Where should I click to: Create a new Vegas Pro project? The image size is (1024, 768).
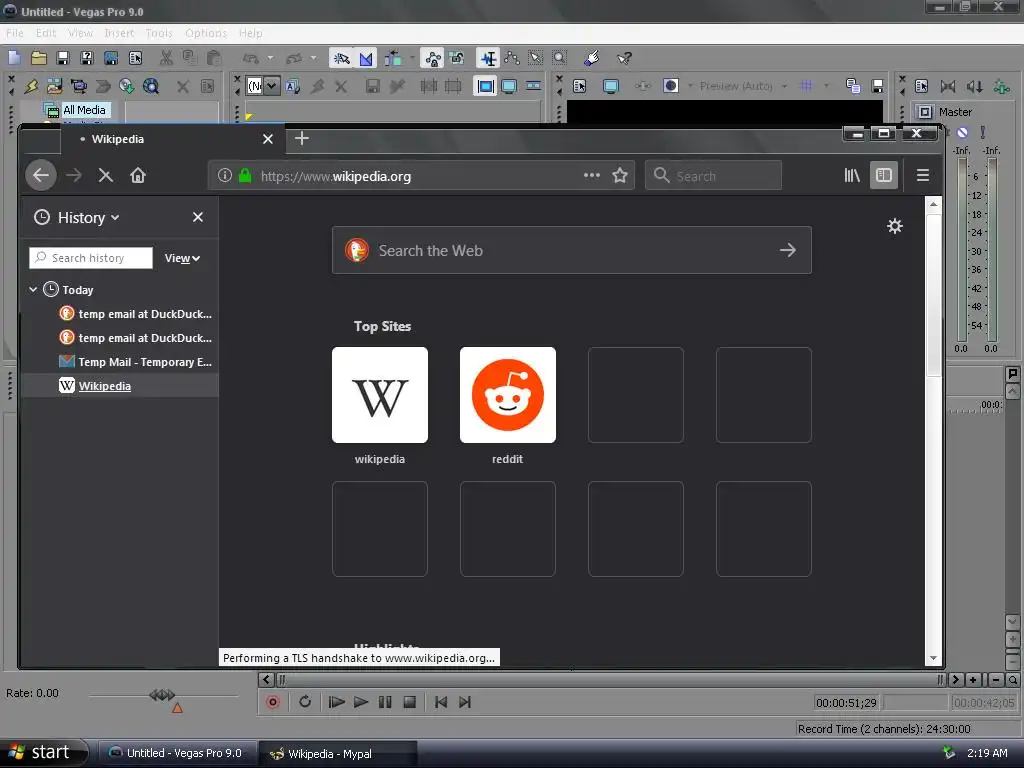coord(14,58)
